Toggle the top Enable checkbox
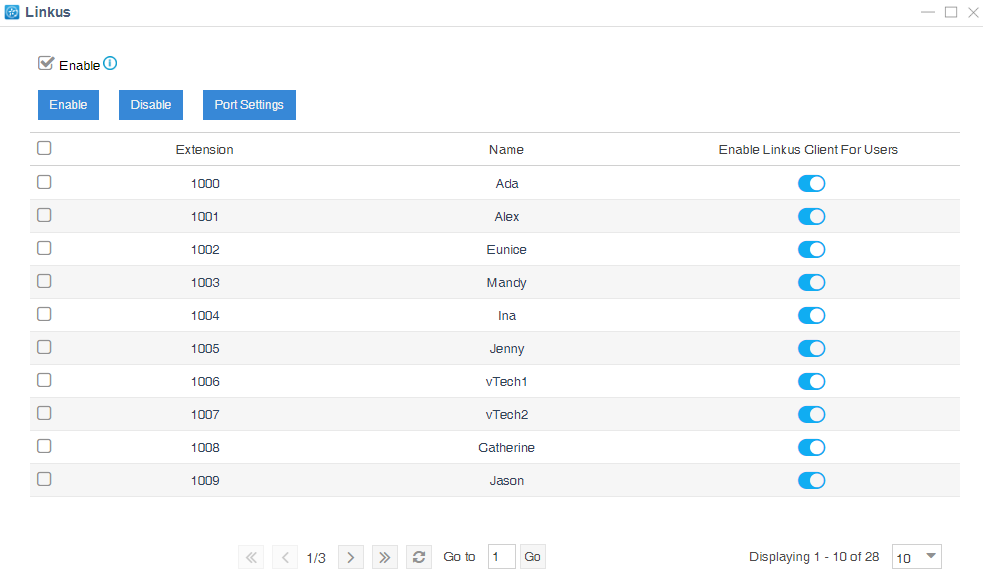The width and height of the screenshot is (983, 571). point(45,64)
